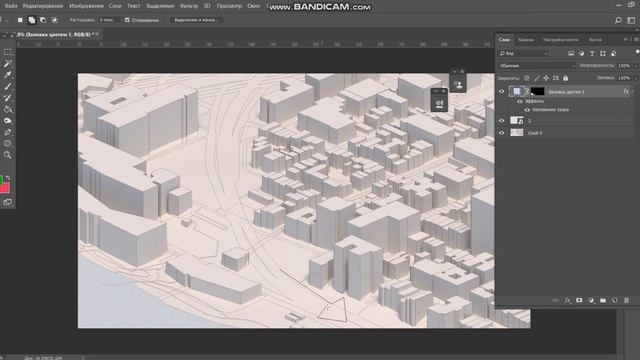This screenshot has height=360, width=640.
Task: Choose Intersect with Selection mode
Action: click(x=54, y=20)
